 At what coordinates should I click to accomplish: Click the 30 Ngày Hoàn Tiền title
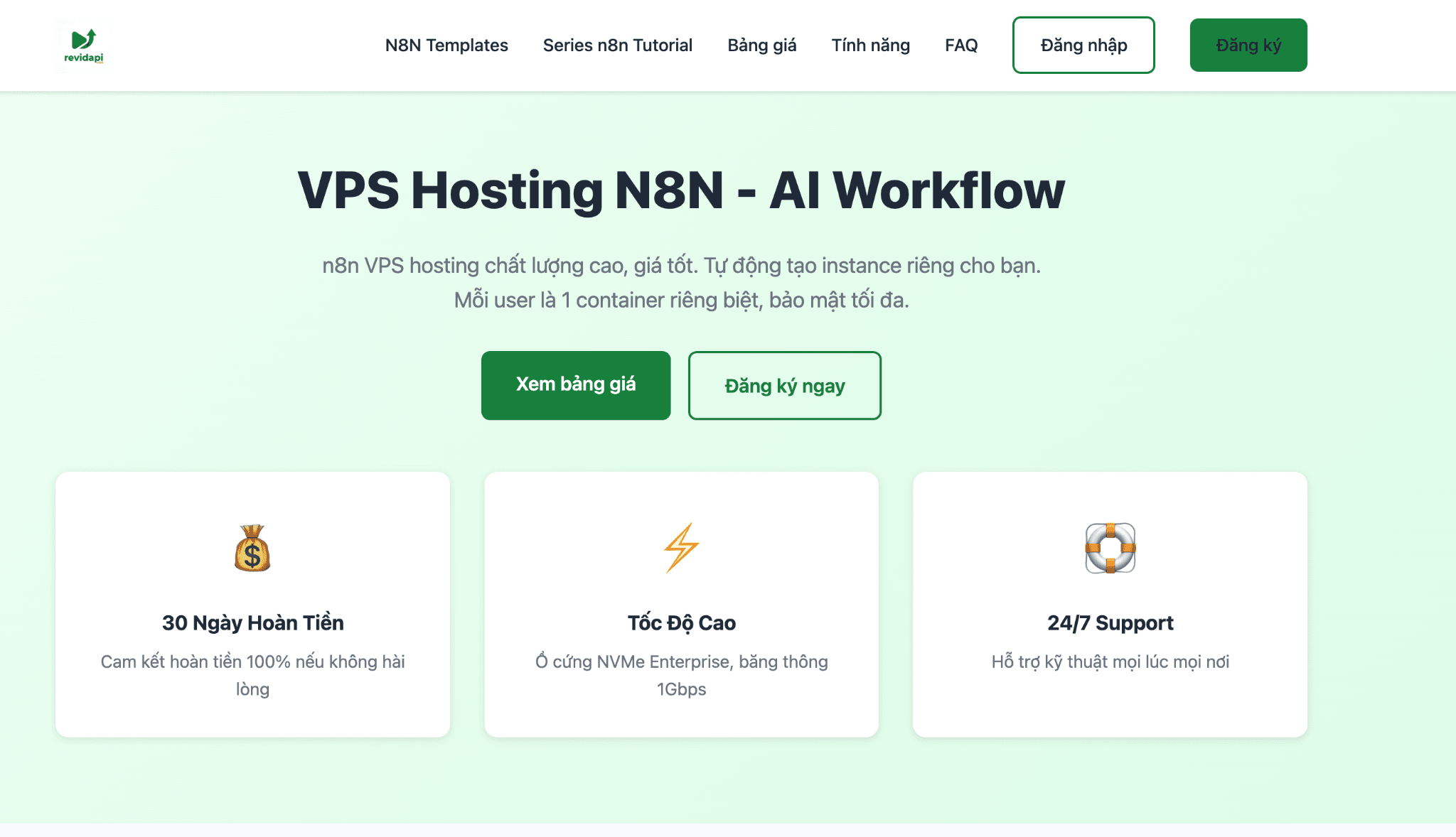(x=252, y=623)
